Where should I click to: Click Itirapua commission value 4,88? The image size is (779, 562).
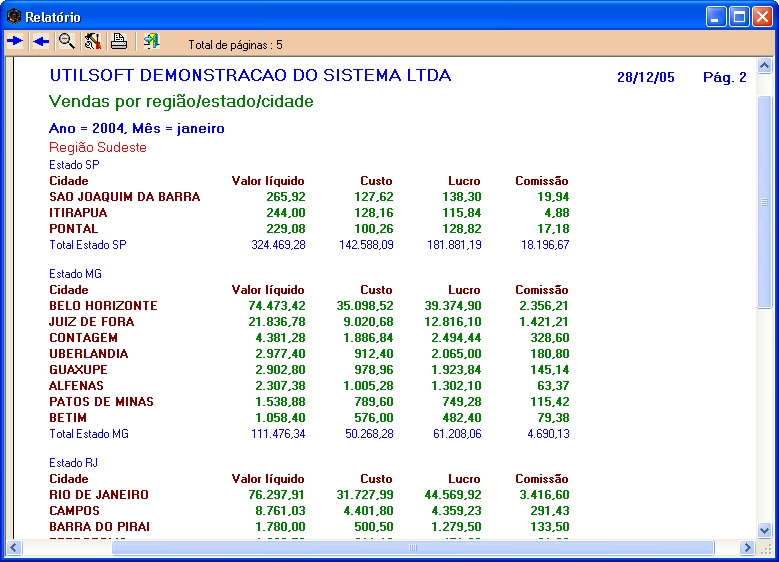coord(557,213)
